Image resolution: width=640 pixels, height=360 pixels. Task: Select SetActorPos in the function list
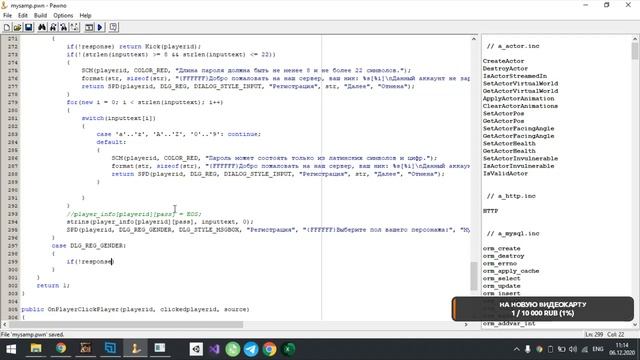click(x=503, y=113)
